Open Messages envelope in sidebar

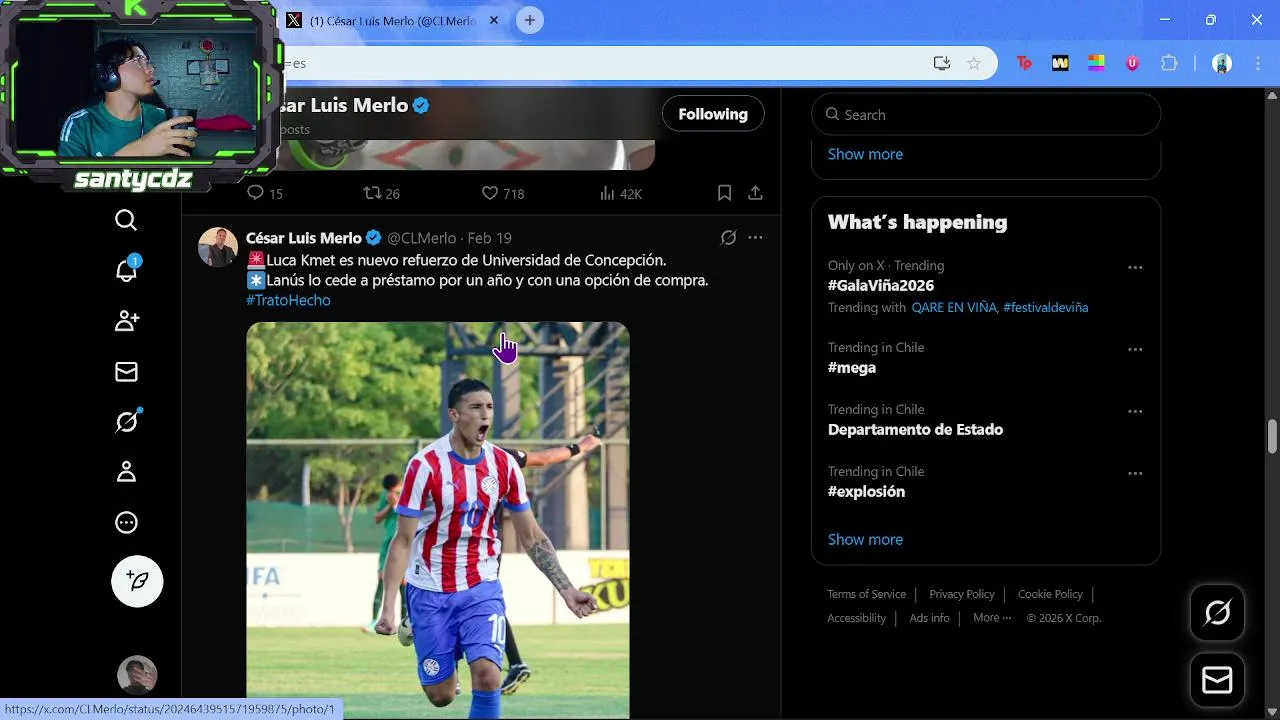(126, 372)
